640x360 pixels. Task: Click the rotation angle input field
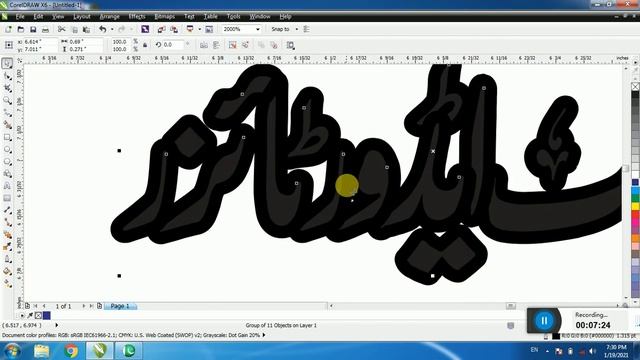tap(173, 44)
